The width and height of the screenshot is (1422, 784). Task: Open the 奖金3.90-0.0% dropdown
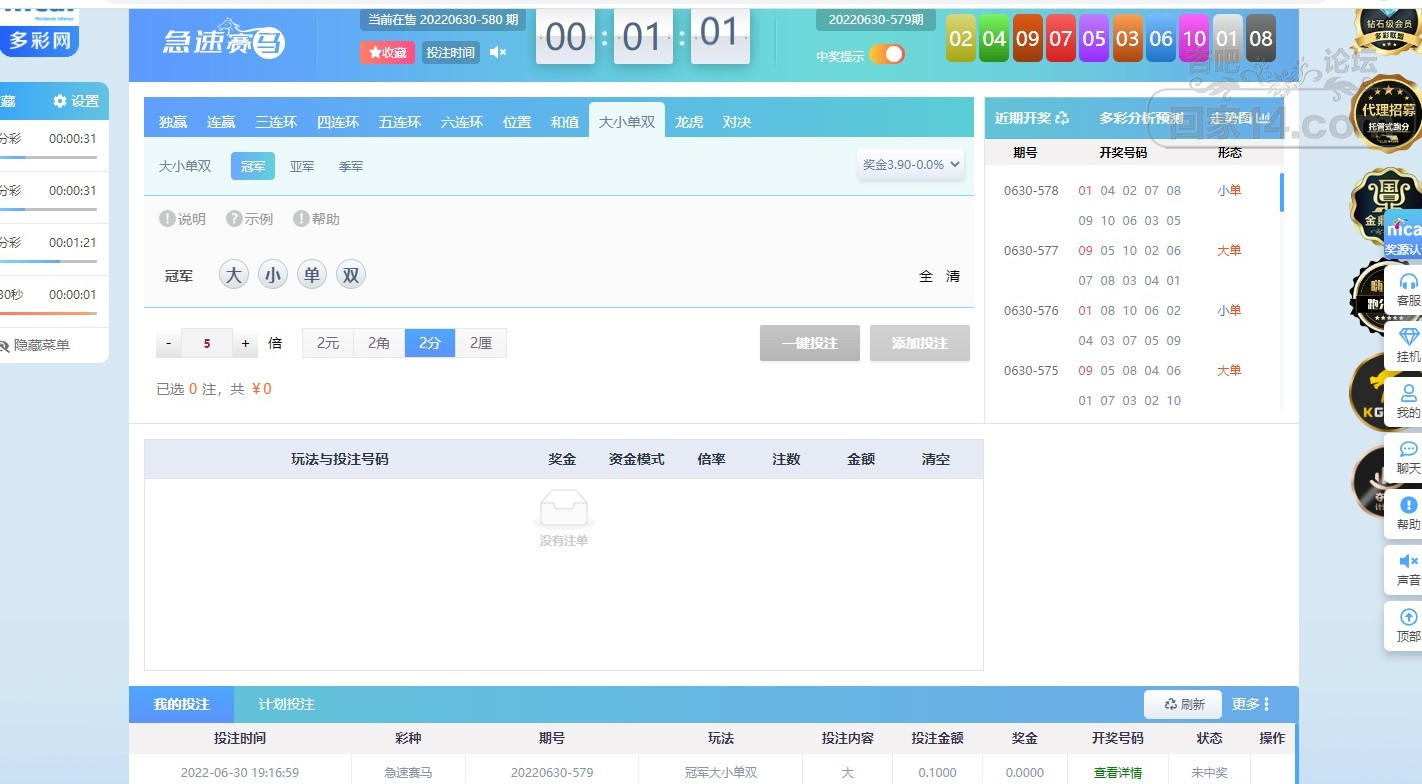click(x=910, y=164)
